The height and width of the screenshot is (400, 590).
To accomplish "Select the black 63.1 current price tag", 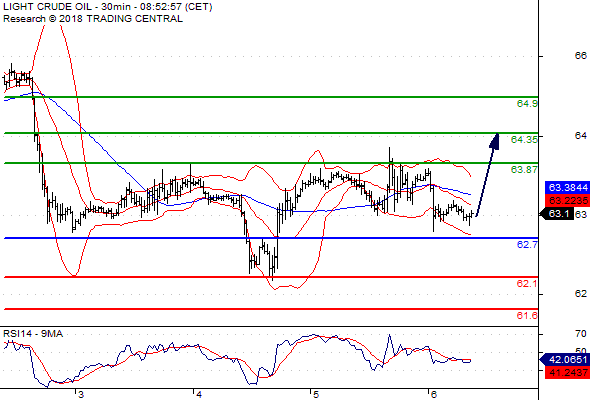I will tap(557, 214).
